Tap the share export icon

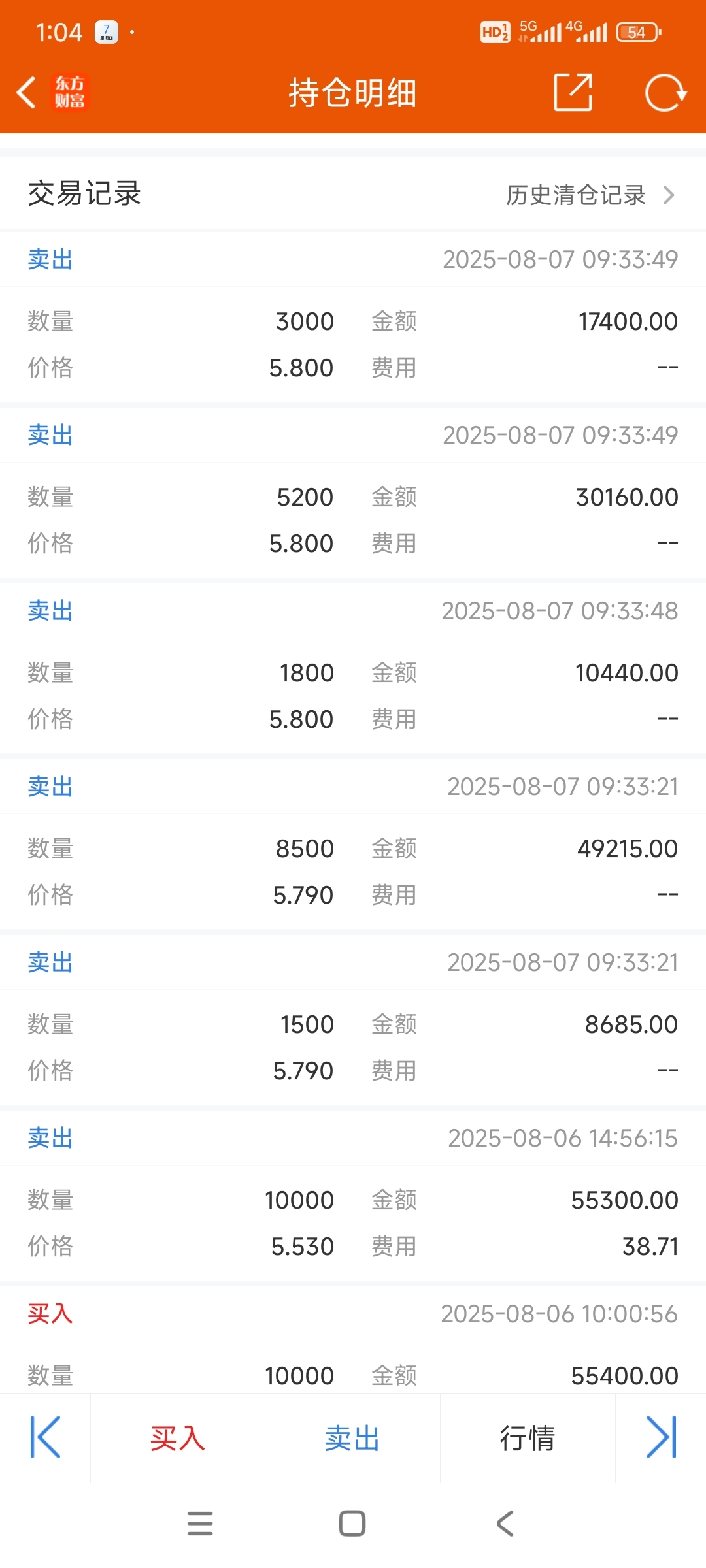(573, 92)
